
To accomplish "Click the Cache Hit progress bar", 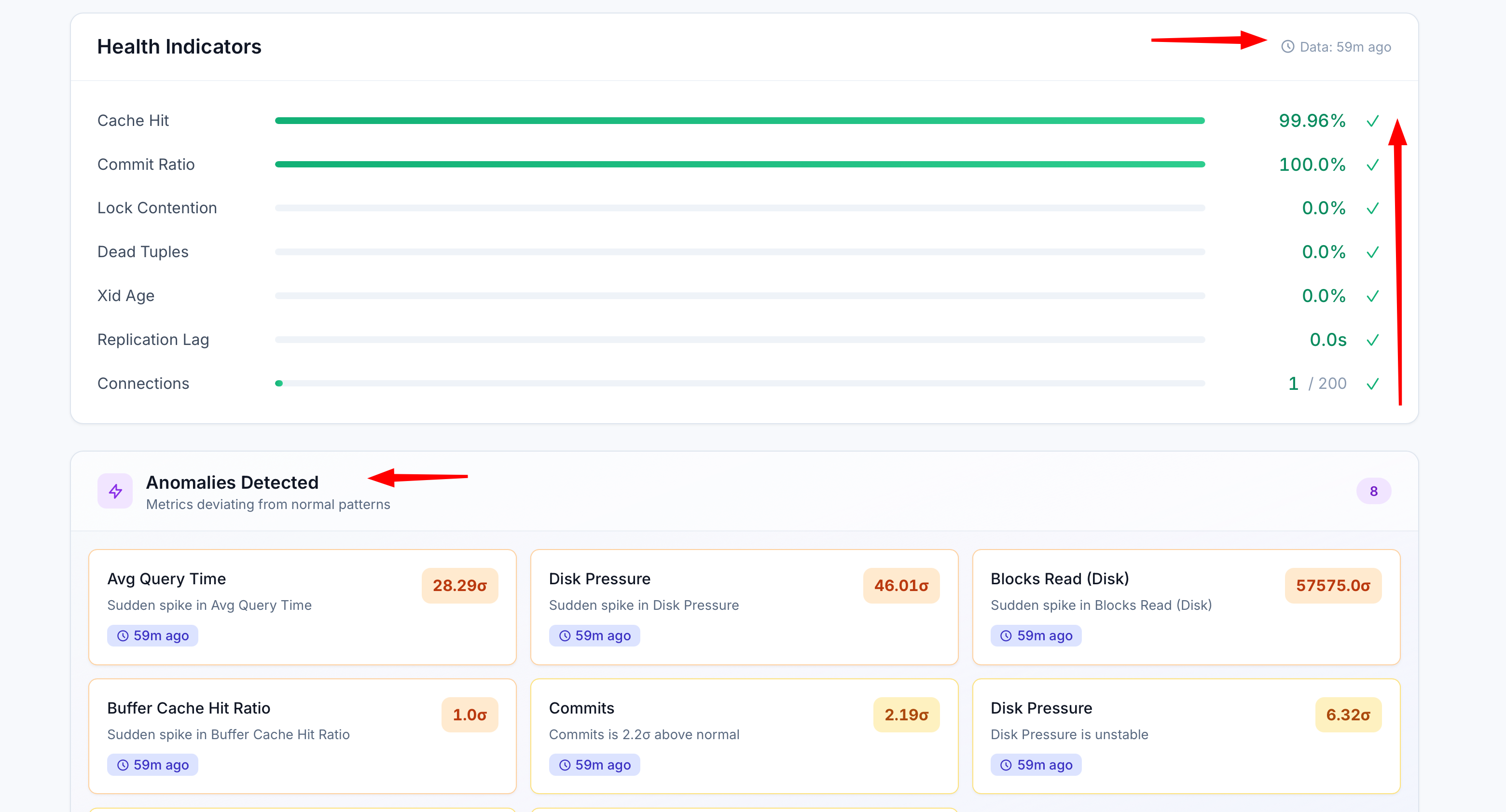I will [x=740, y=121].
